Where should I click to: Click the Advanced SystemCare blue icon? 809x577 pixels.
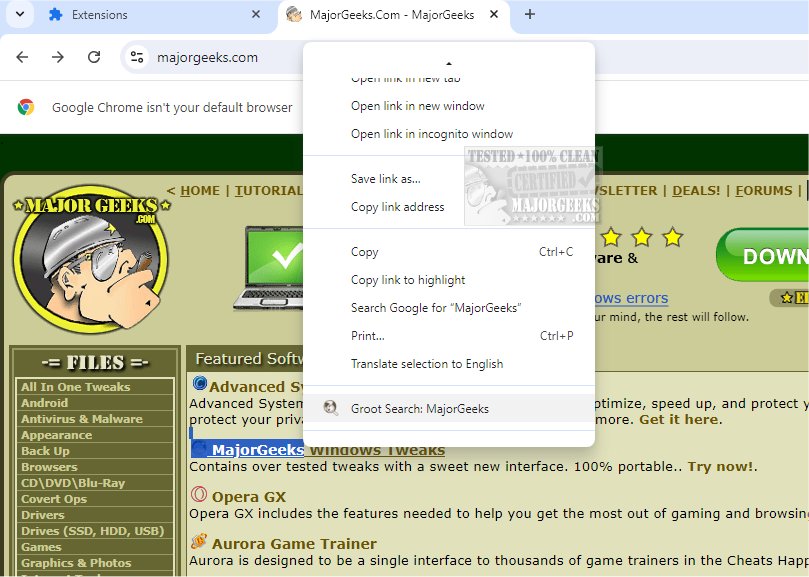click(200, 384)
